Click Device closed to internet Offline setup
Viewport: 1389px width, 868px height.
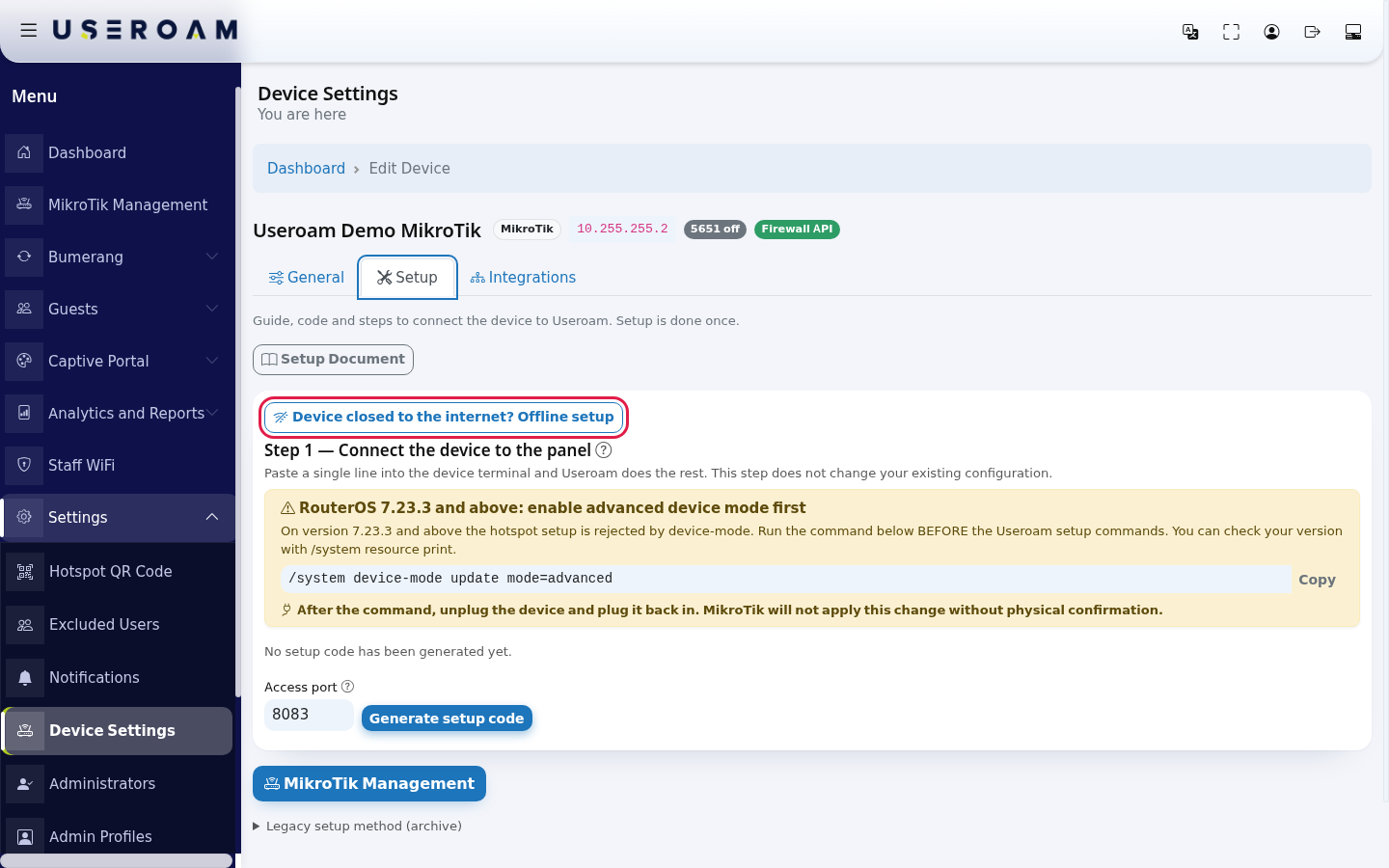point(444,417)
